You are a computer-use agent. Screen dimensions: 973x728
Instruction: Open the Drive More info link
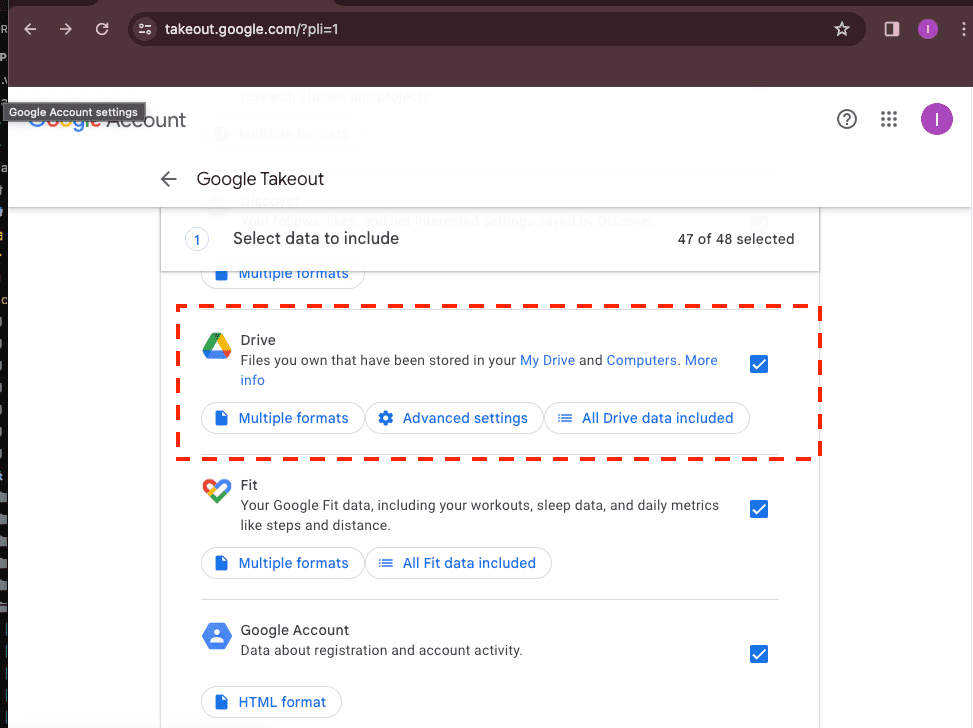701,361
